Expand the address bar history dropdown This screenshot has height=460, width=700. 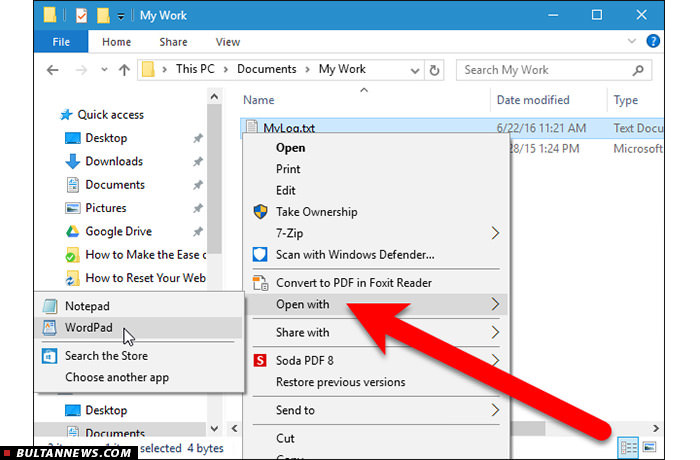pos(415,71)
